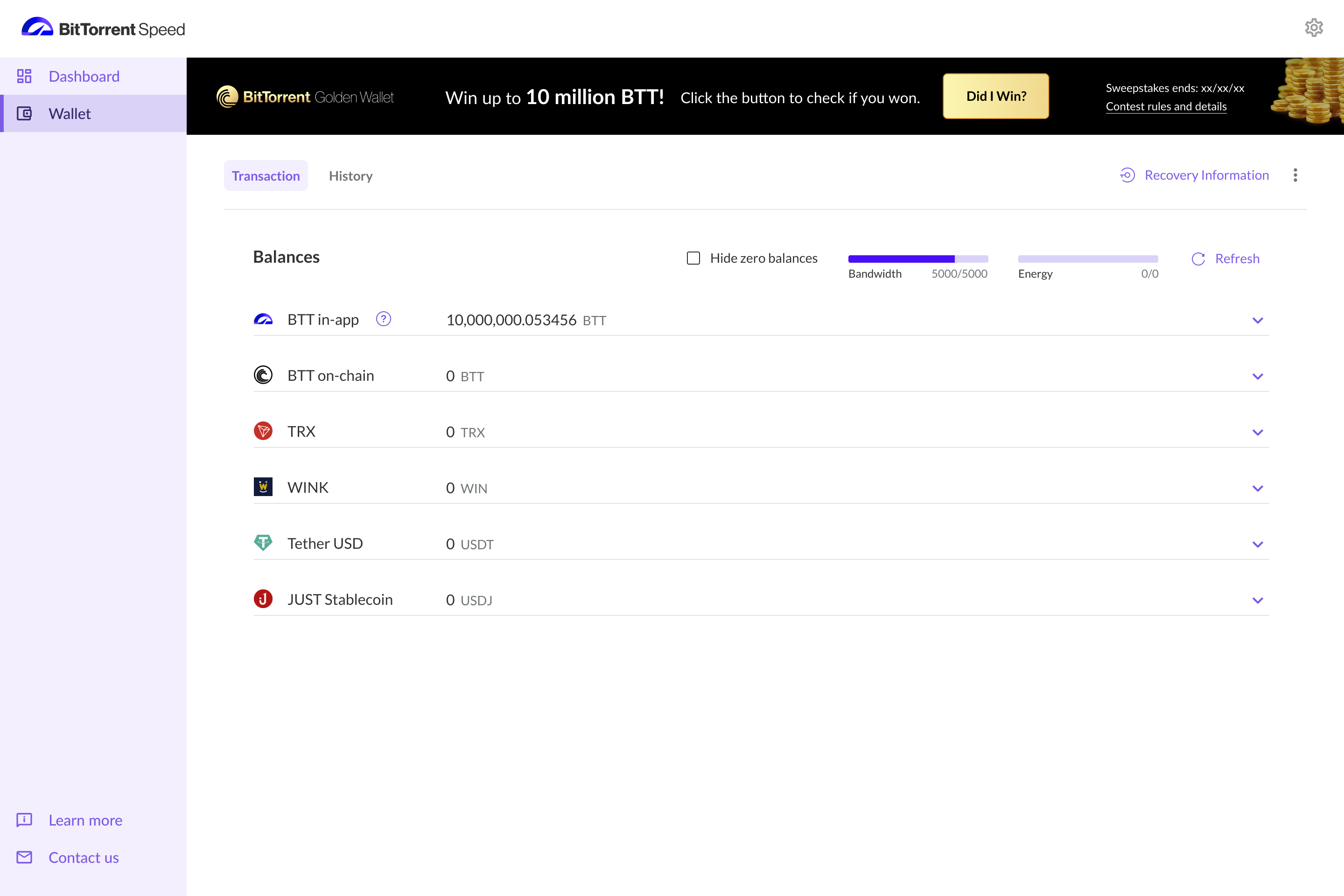Open Contest rules and details
Screen dimensions: 1344x896
point(1166,106)
